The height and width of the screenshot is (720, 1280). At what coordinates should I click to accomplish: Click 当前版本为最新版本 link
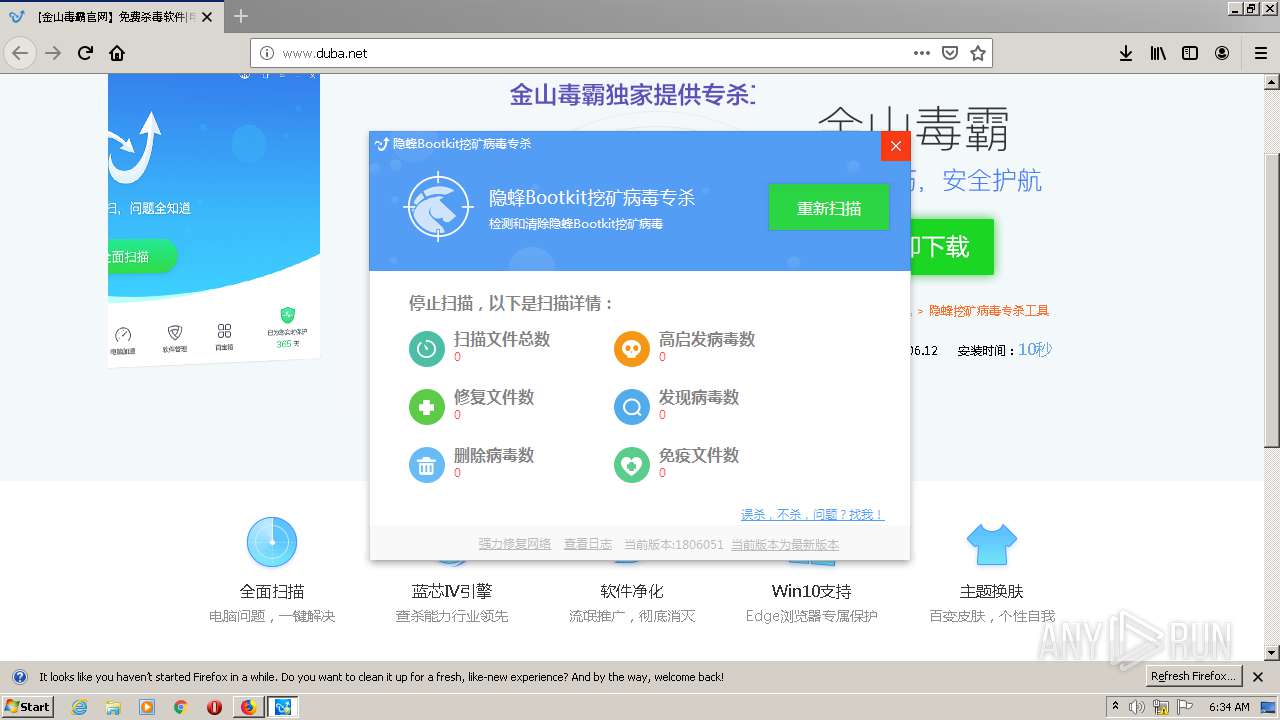(x=785, y=544)
